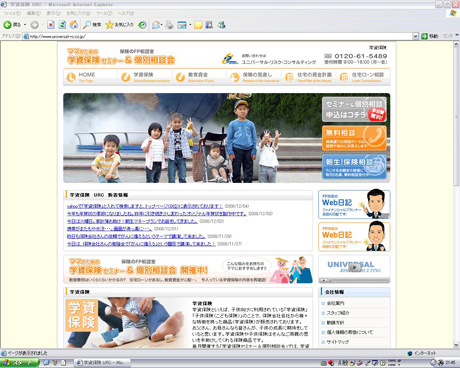Click the Edit page toolbar icon

coord(183,25)
